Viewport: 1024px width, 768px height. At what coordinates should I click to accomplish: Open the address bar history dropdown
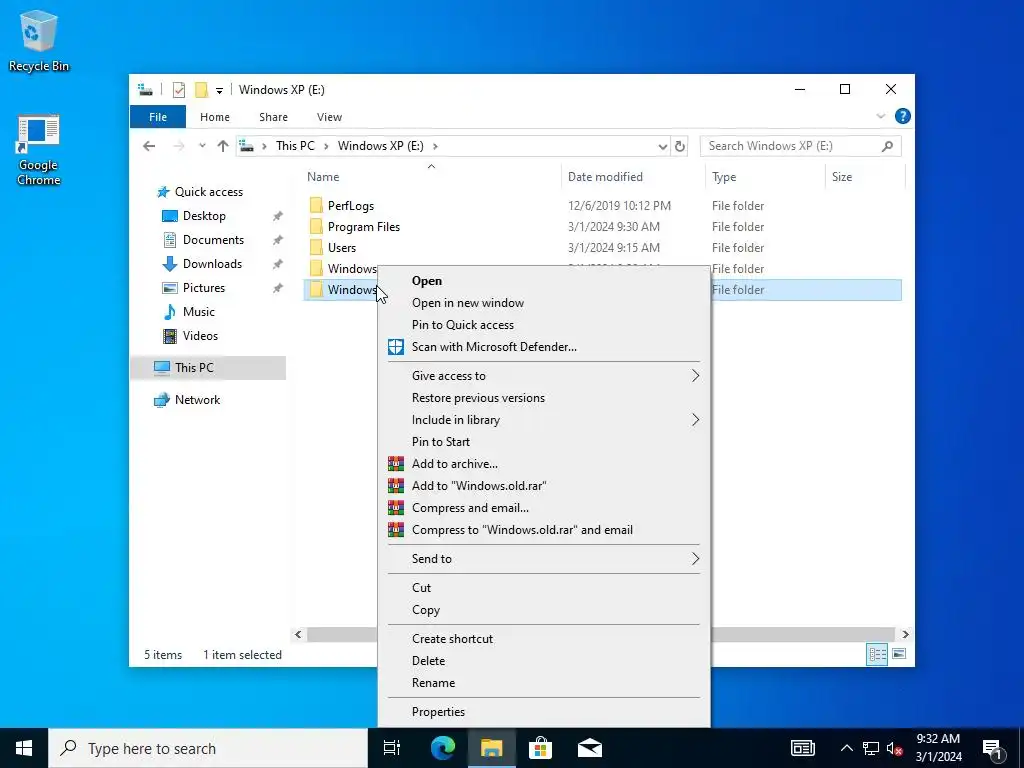[x=662, y=146]
